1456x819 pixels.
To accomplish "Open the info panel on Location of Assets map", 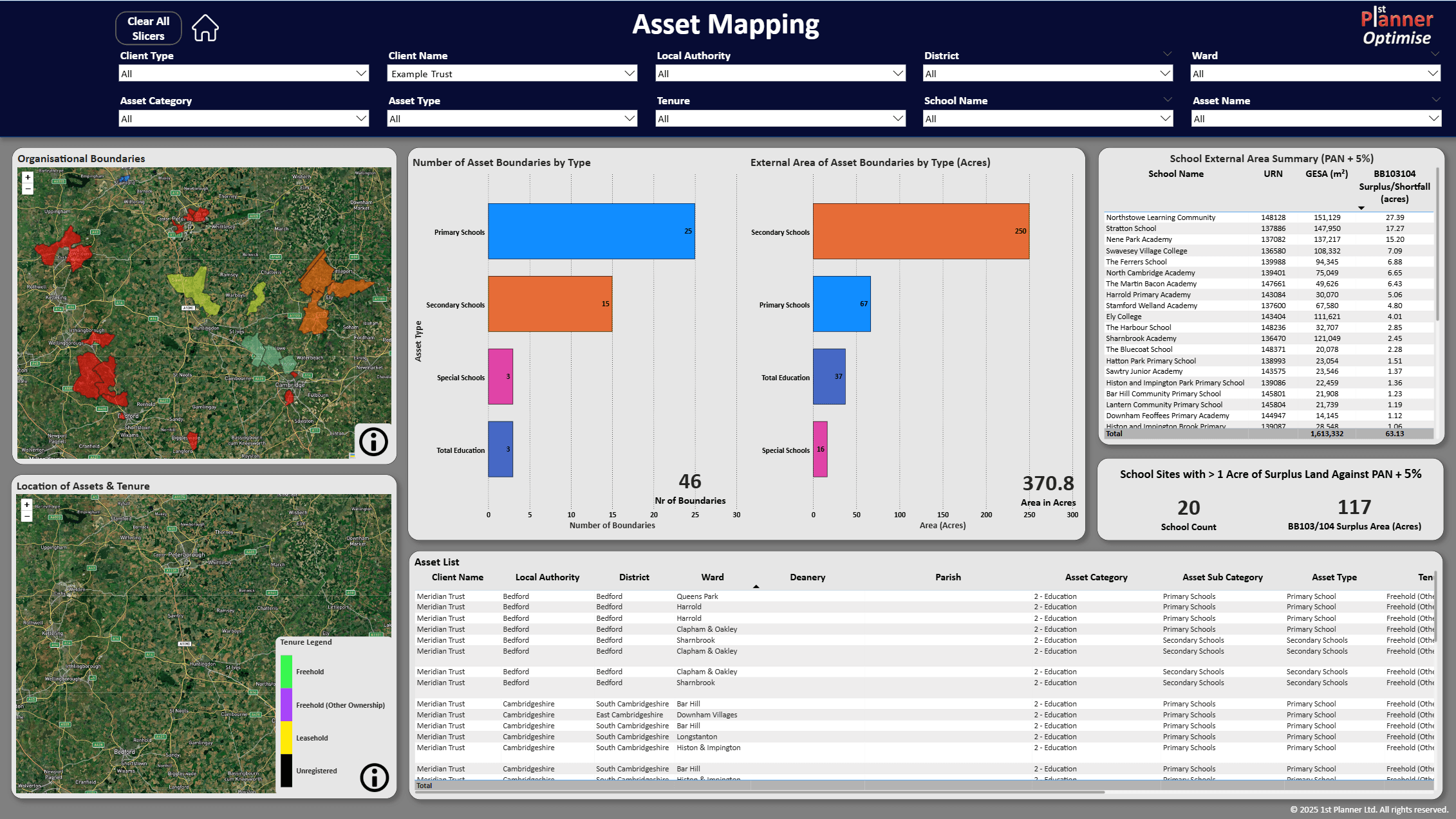I will pos(374,778).
